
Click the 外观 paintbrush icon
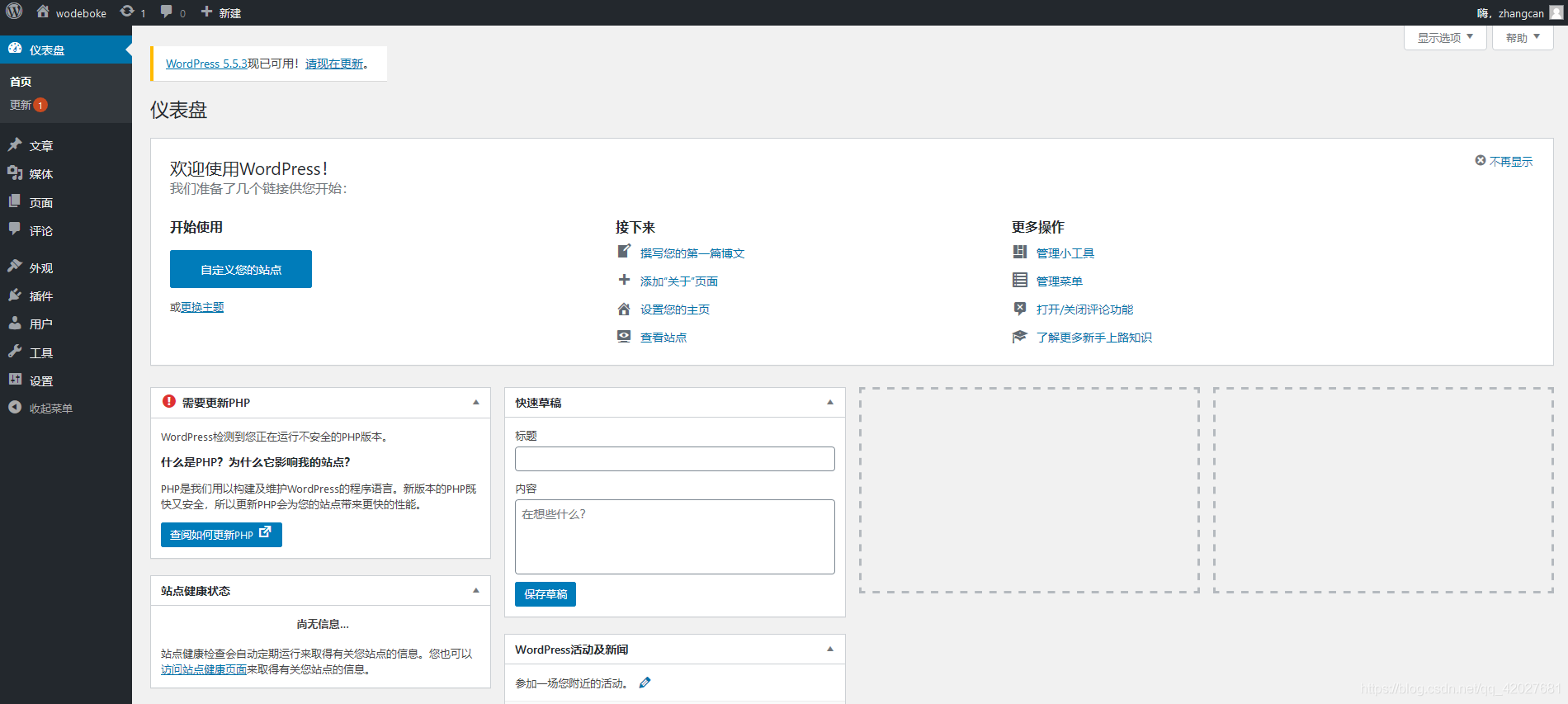[15, 267]
